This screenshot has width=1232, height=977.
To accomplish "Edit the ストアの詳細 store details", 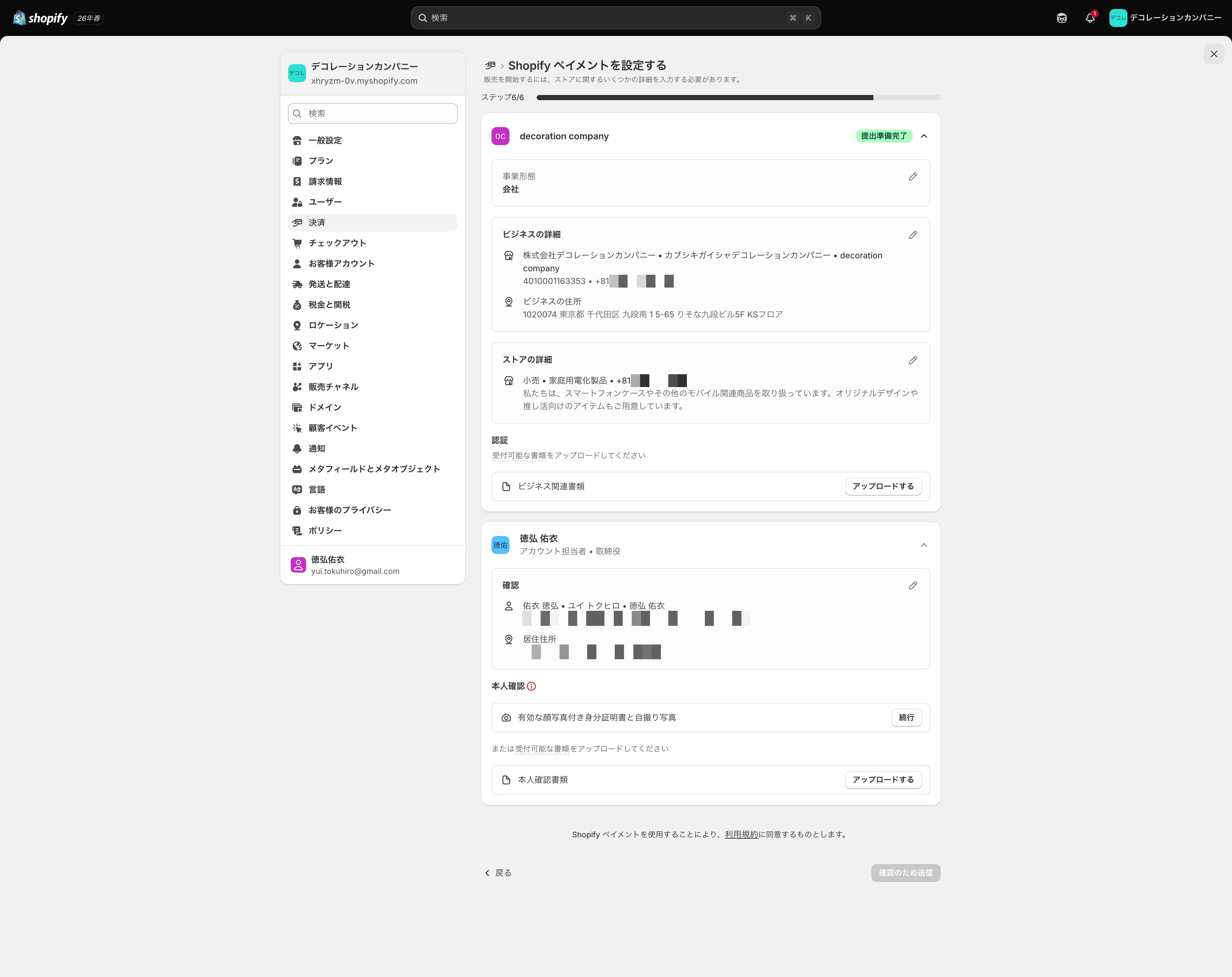I will pyautogui.click(x=912, y=360).
